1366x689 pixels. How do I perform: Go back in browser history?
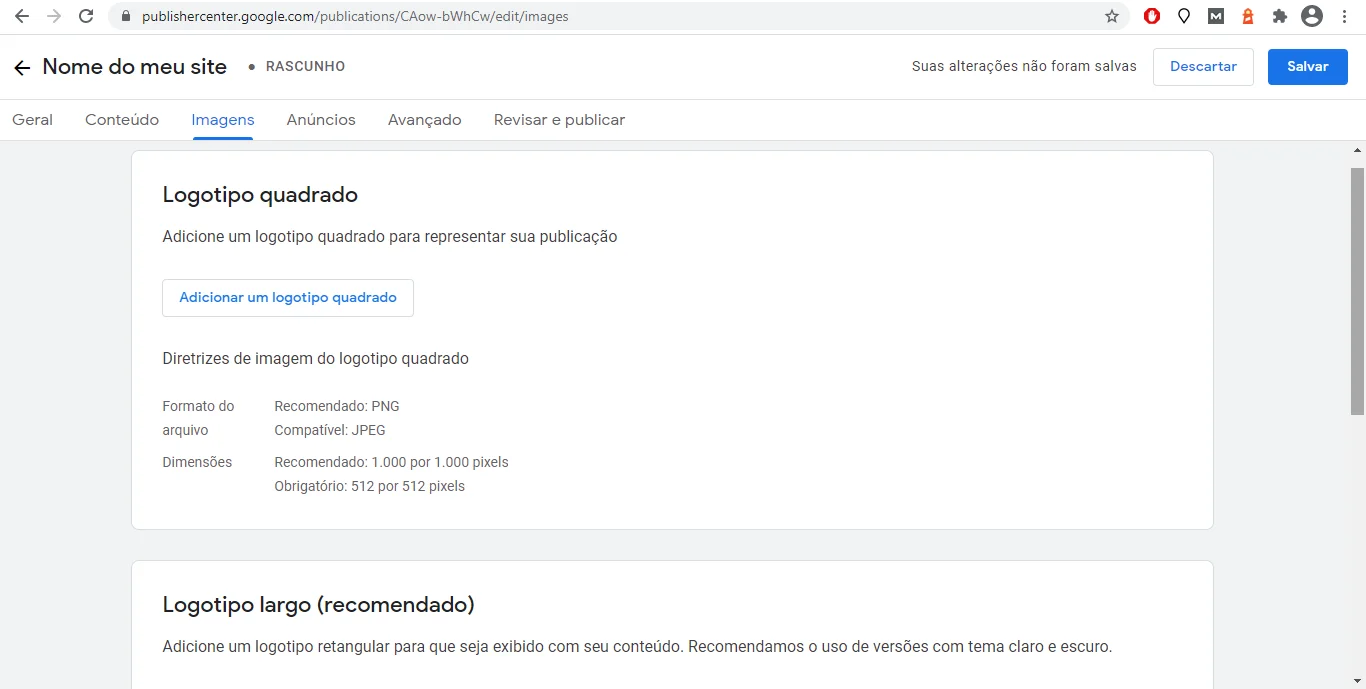22,16
